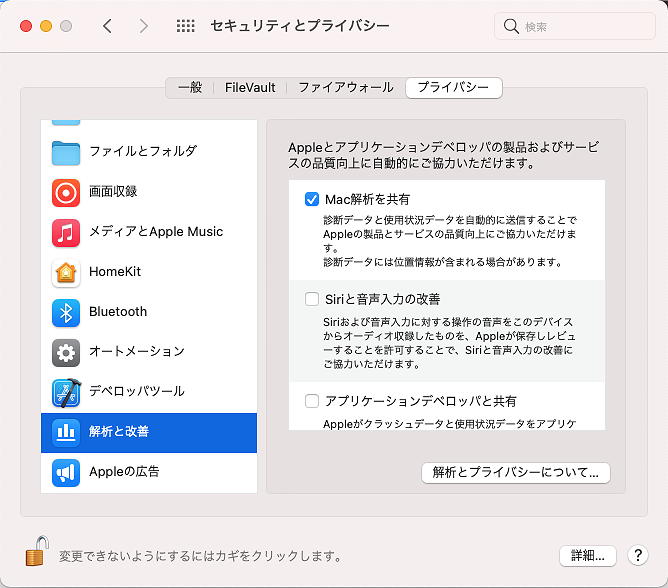Select Bluetooth row label
Image resolution: width=668 pixels, height=588 pixels.
point(118,311)
